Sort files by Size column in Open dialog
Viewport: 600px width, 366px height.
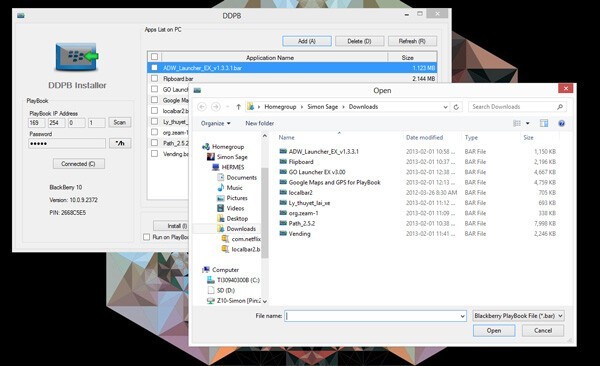coord(528,137)
